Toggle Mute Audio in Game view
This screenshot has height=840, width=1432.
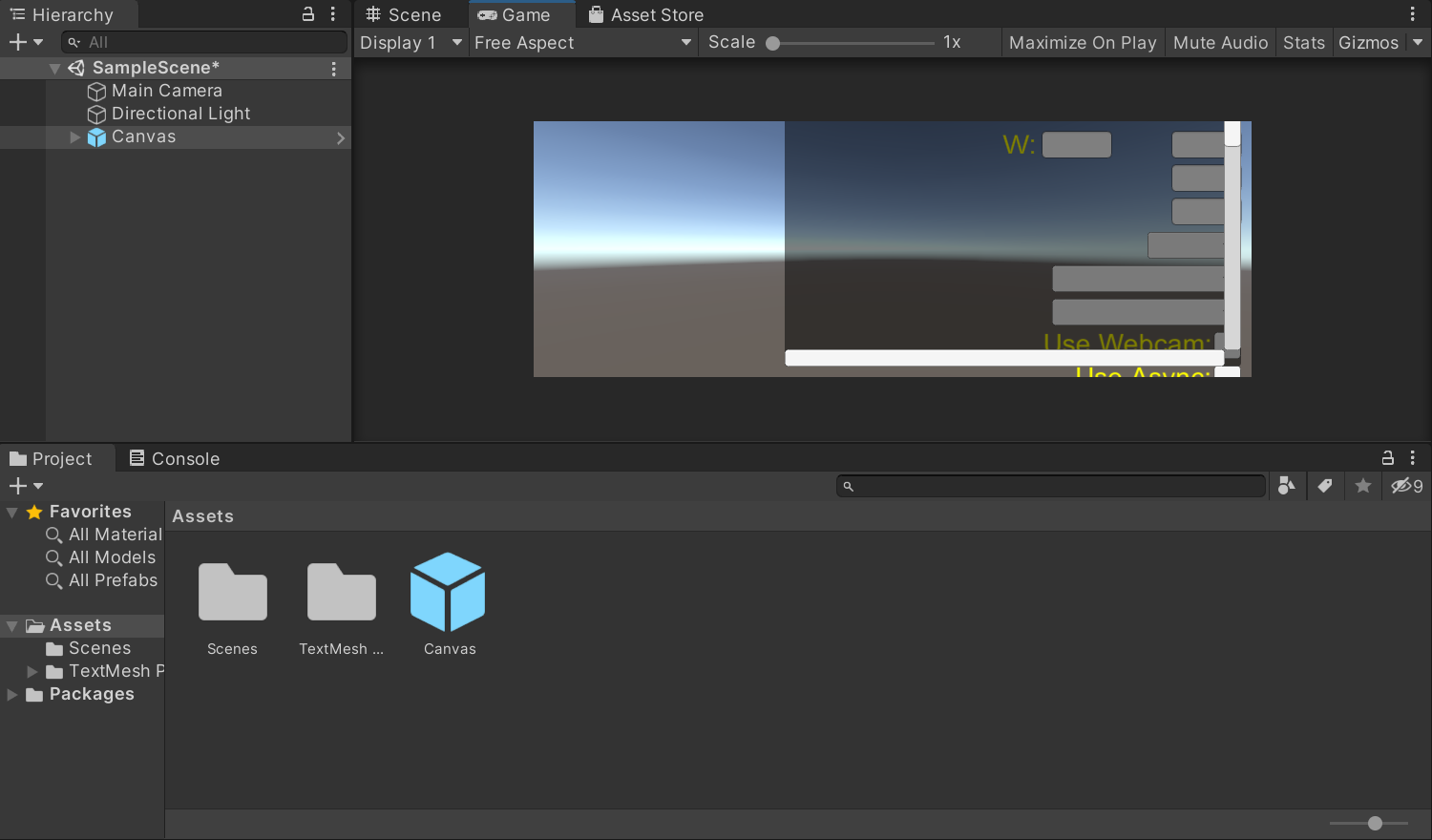click(x=1220, y=43)
